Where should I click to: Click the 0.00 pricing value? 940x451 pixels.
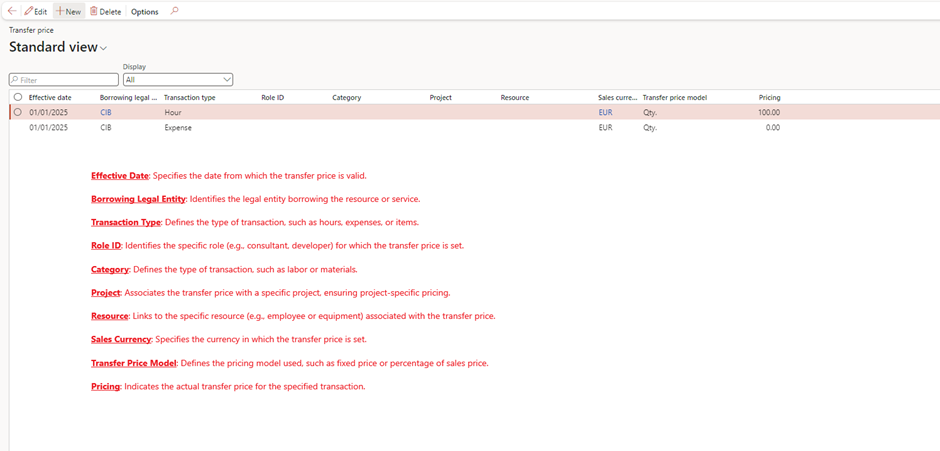[773, 128]
